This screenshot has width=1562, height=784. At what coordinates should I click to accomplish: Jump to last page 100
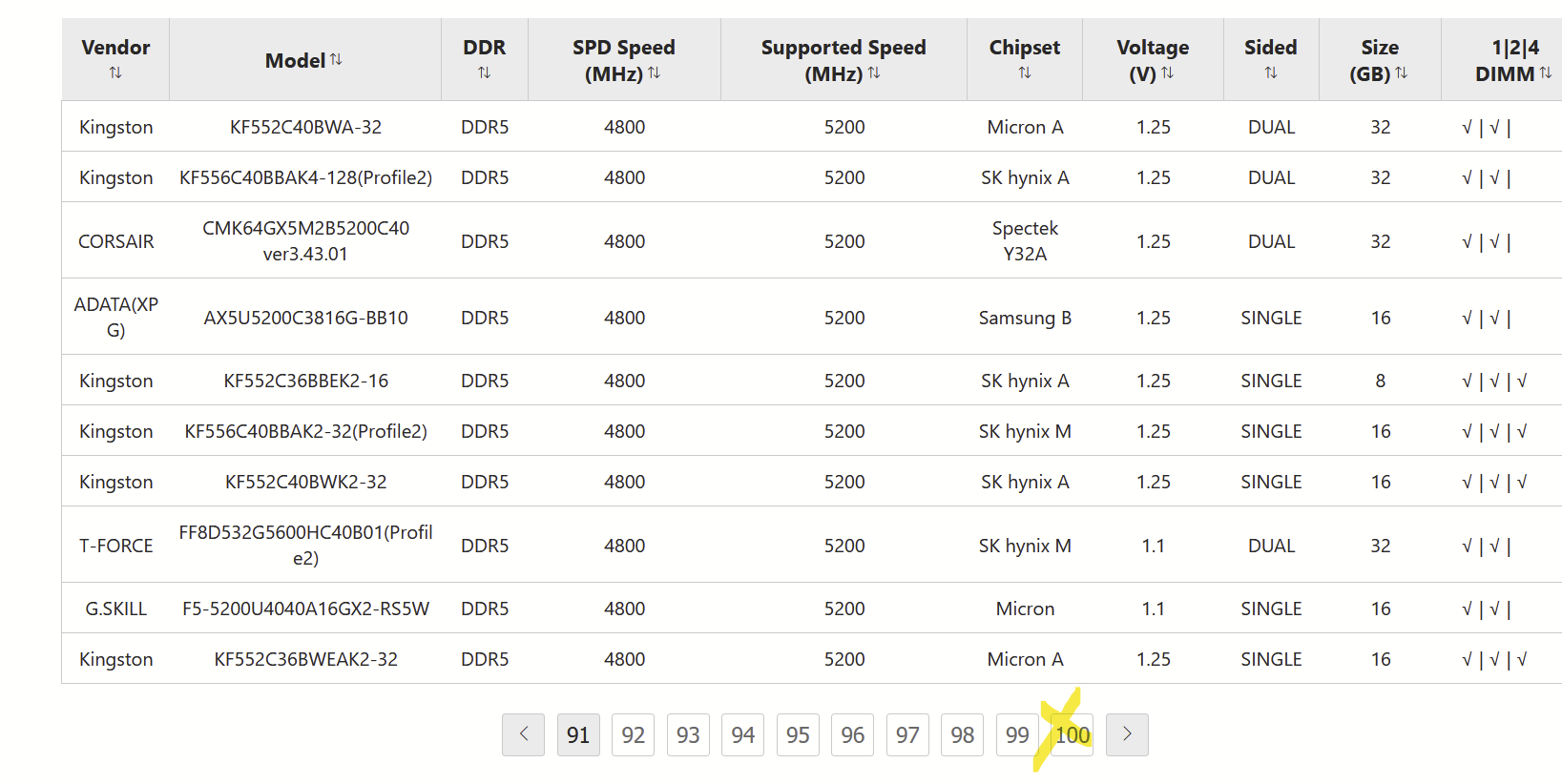coord(1073,734)
